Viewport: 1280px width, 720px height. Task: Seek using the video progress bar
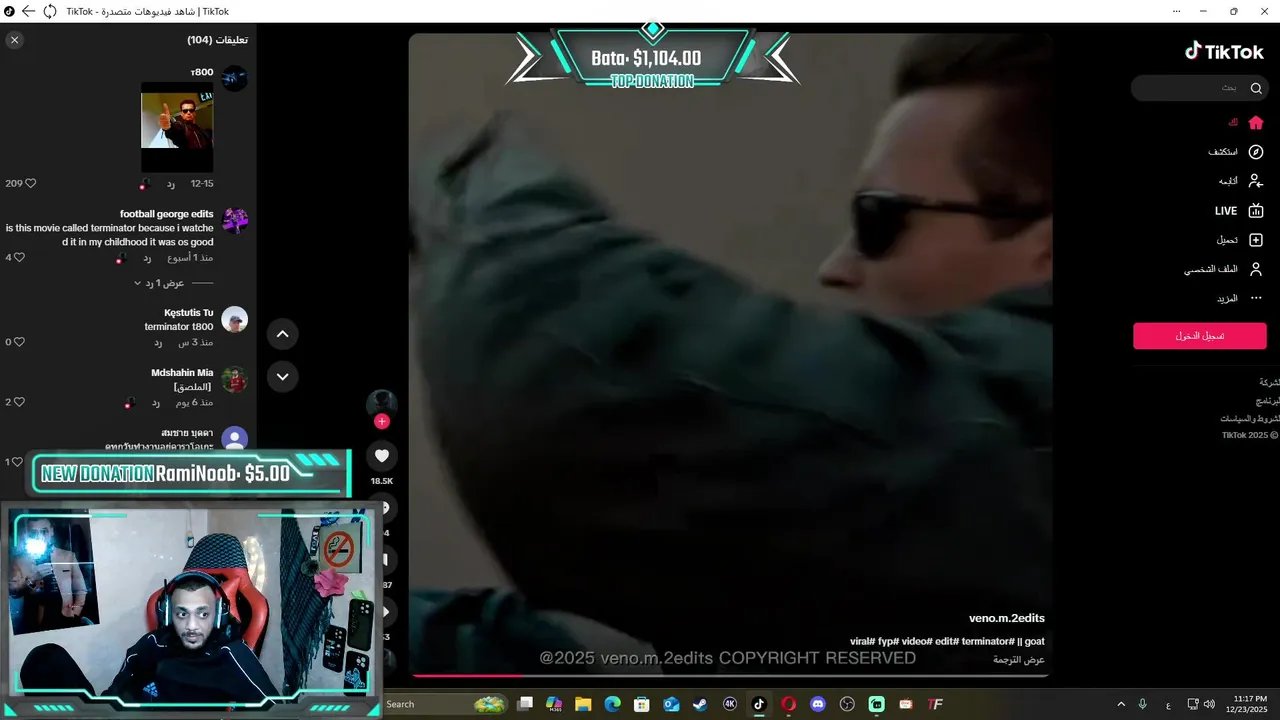pyautogui.click(x=730, y=676)
